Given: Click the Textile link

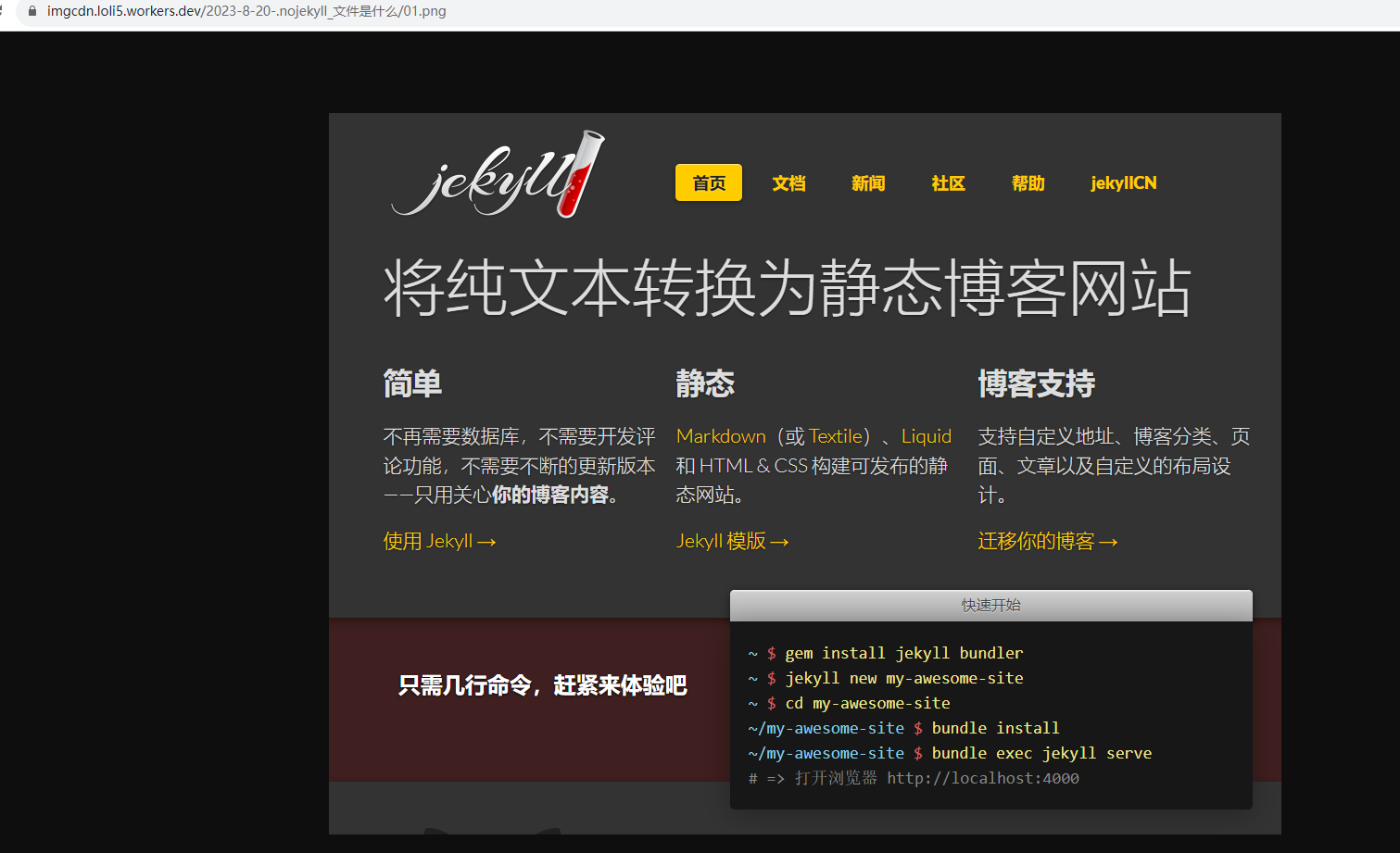Looking at the screenshot, I should (x=836, y=436).
